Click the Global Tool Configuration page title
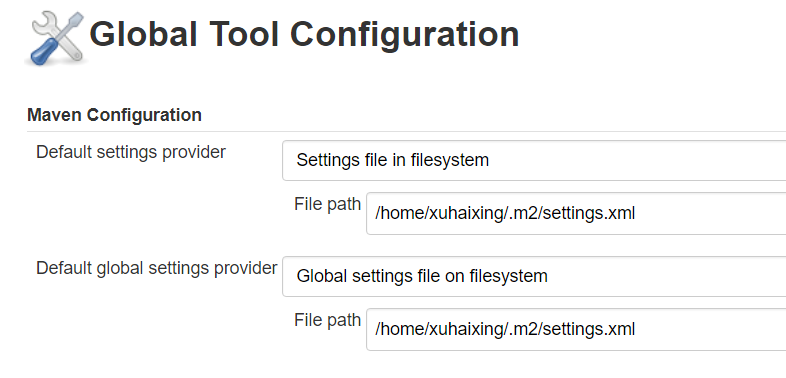Viewport: 786px width, 378px height. click(x=304, y=35)
